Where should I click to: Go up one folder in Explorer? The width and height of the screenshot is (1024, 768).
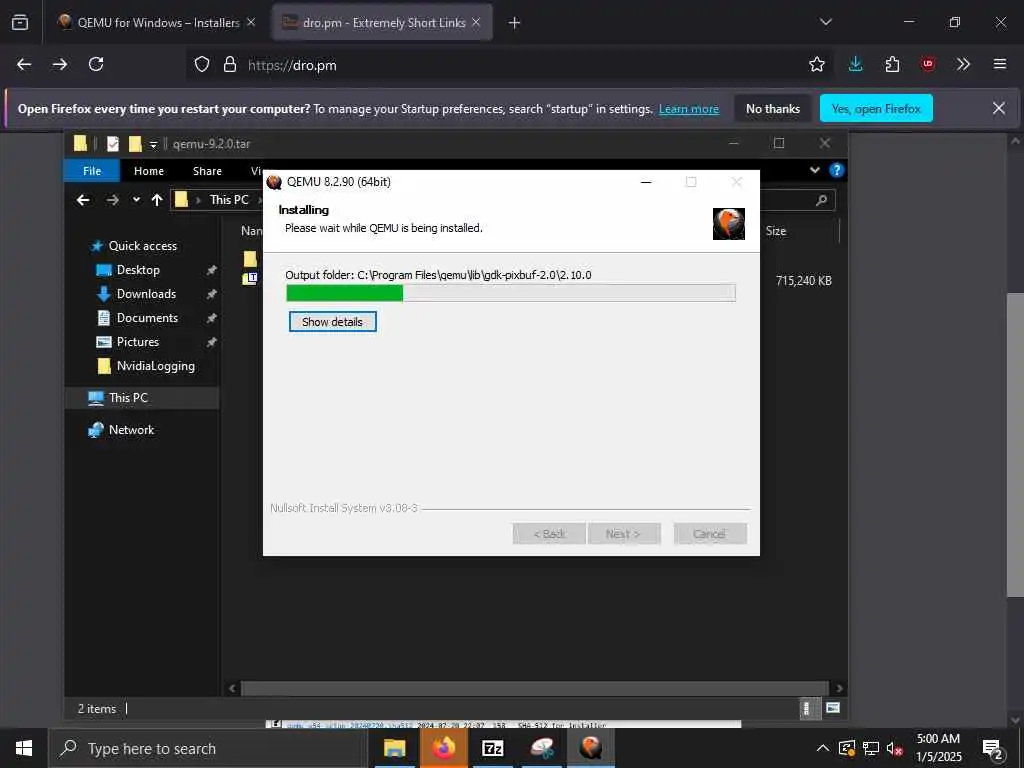[157, 200]
